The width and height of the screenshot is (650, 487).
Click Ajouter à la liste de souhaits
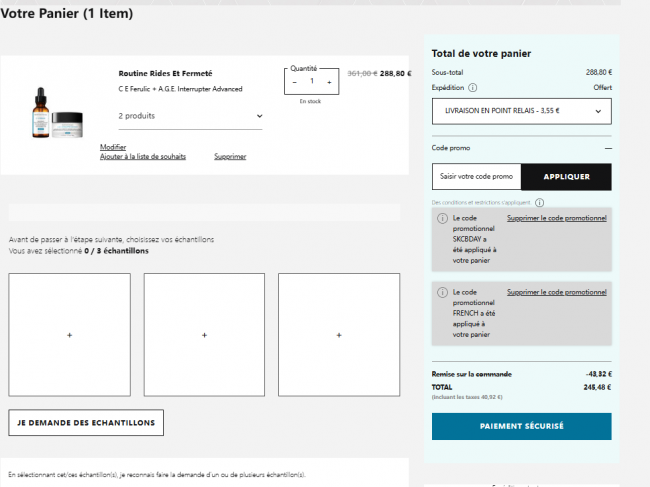tap(142, 157)
